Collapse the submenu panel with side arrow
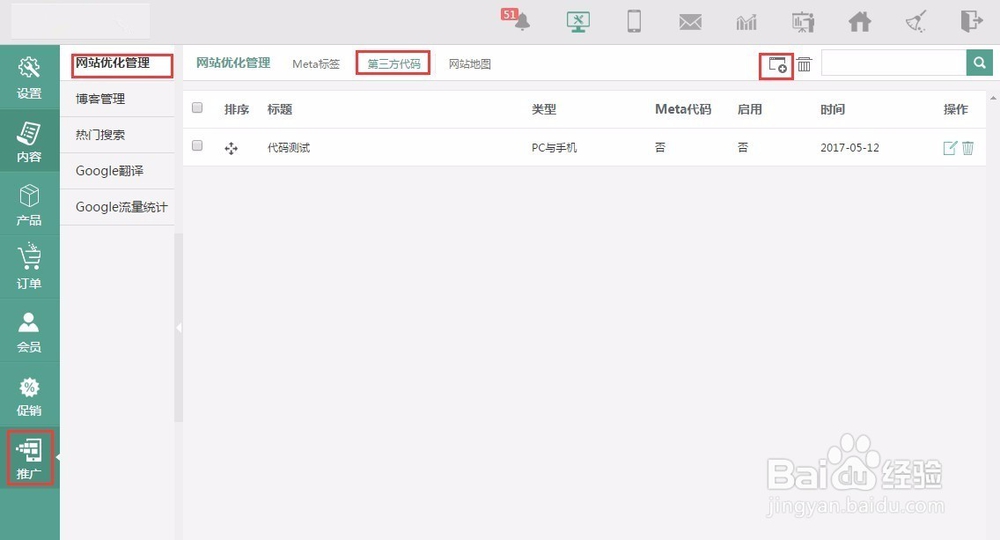The width and height of the screenshot is (1000, 540). click(x=179, y=327)
